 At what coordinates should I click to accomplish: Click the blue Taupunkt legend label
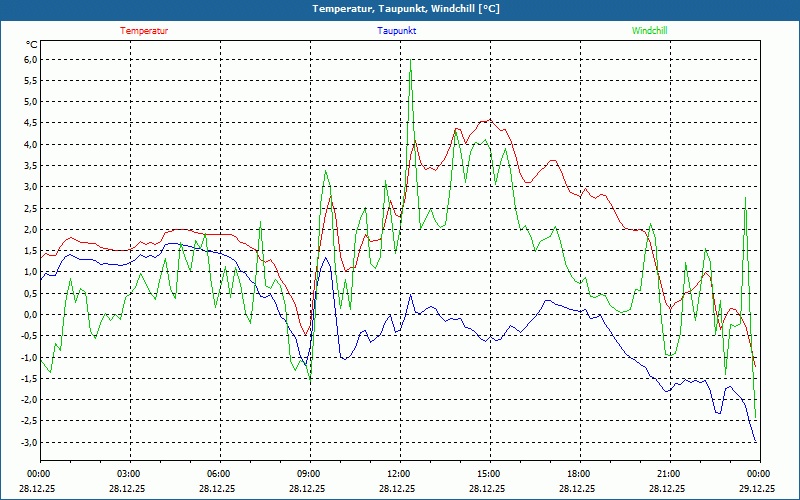[397, 31]
